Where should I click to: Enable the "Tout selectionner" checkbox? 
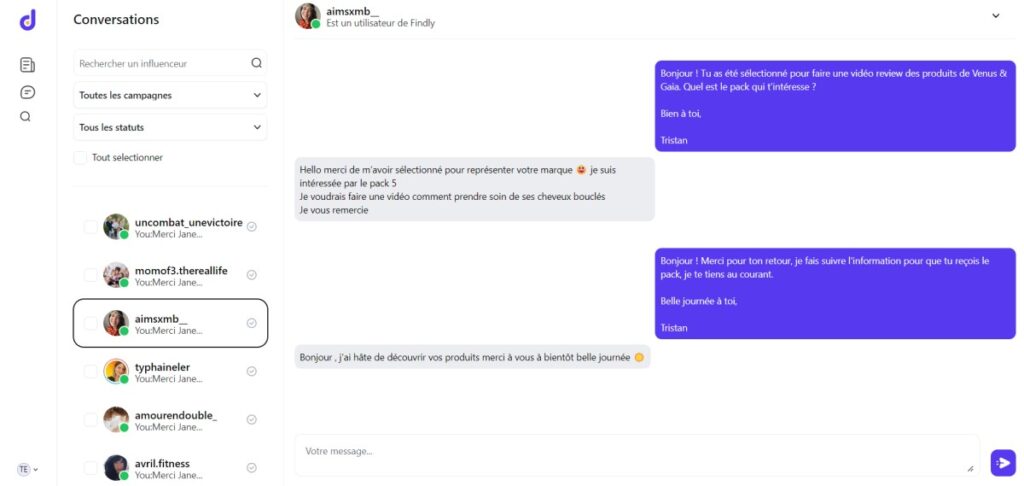pyautogui.click(x=81, y=157)
